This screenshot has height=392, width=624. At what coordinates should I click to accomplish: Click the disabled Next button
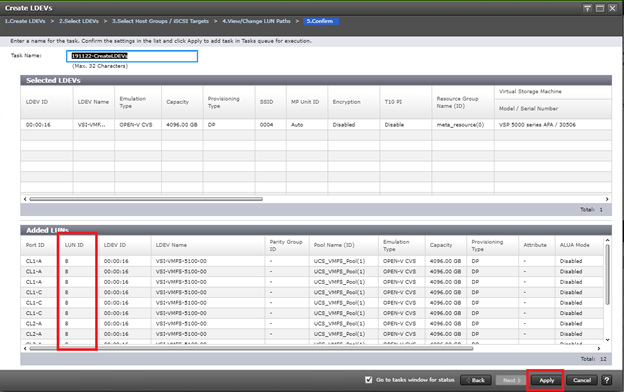(x=511, y=380)
